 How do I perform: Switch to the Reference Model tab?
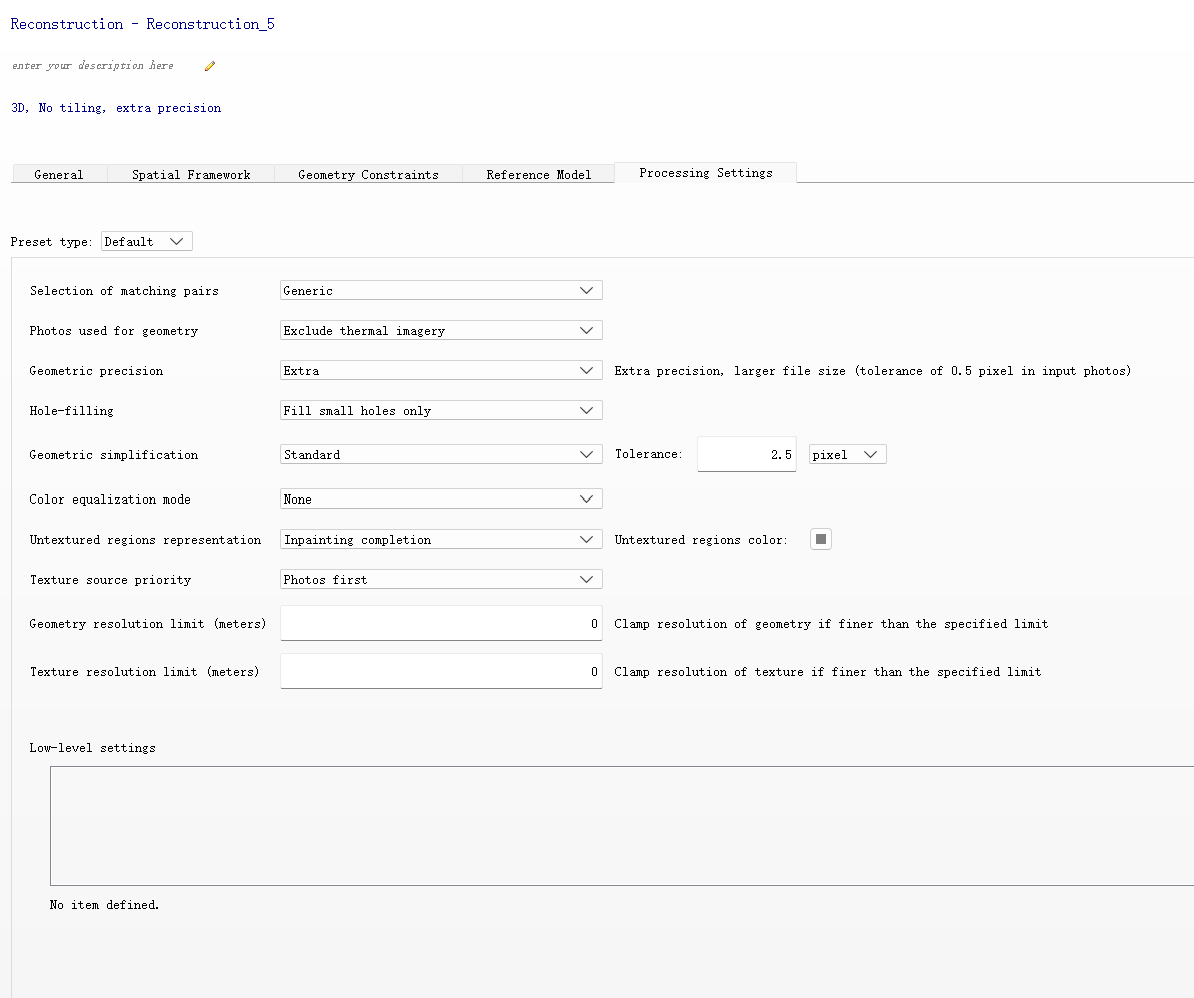[538, 174]
